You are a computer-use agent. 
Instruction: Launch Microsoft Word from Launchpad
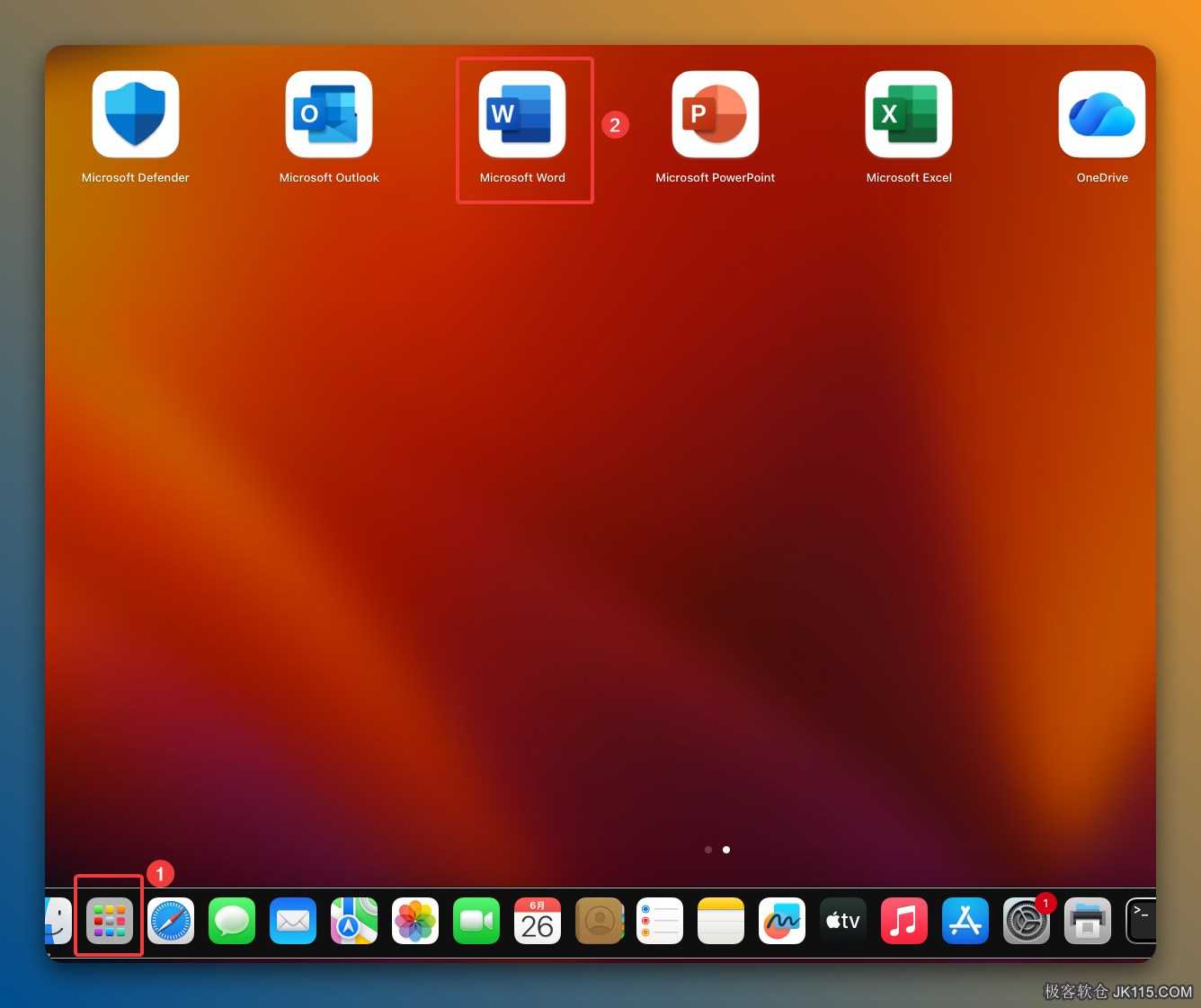point(522,114)
